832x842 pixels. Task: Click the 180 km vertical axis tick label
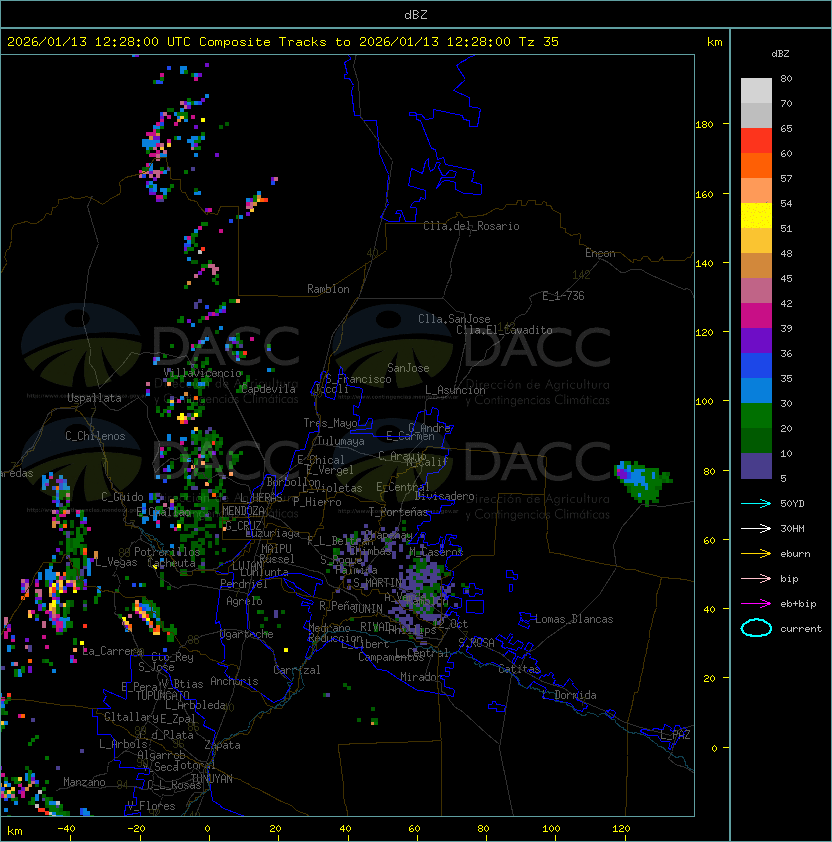point(704,125)
